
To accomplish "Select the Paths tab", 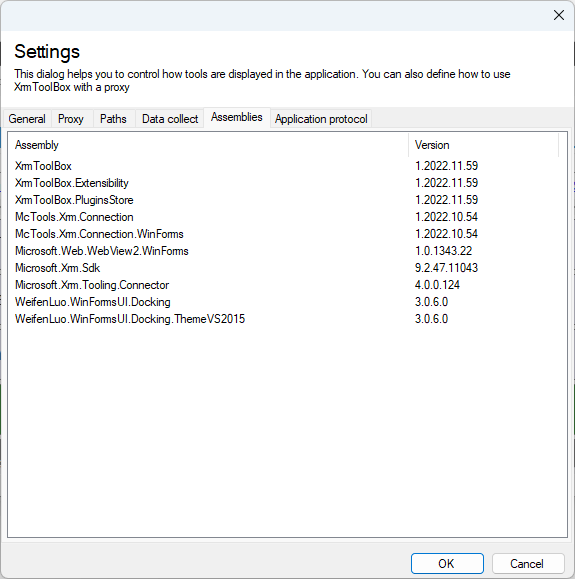I will point(113,119).
